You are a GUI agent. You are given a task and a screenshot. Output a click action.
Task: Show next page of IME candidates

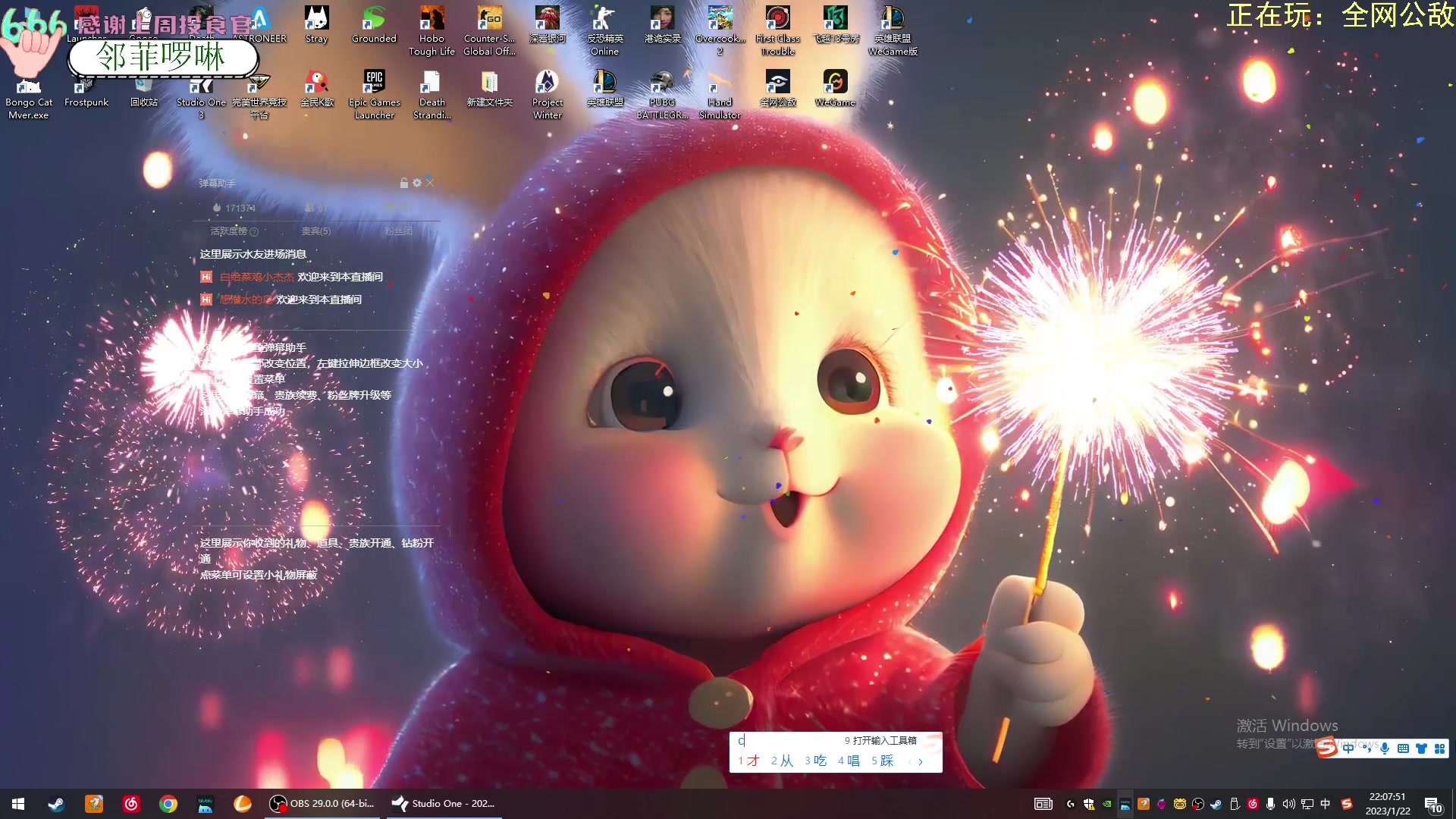point(921,761)
